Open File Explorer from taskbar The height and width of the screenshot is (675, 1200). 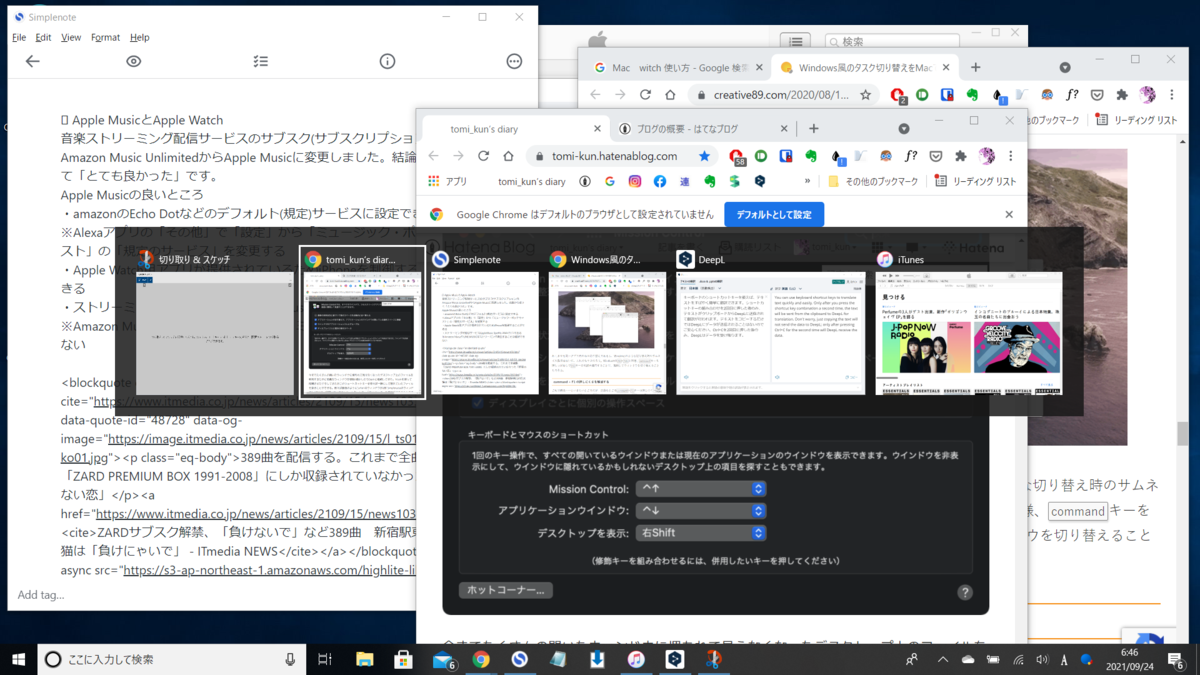364,659
